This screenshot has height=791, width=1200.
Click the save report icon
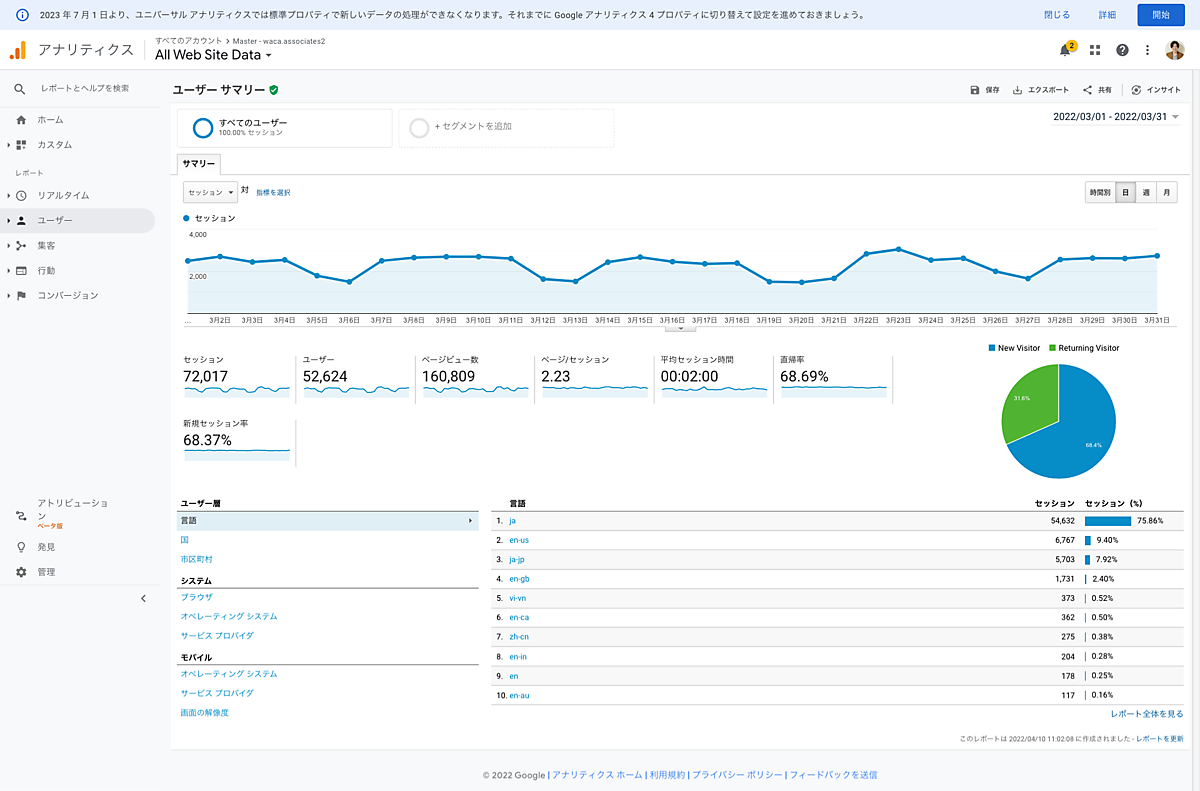tap(975, 90)
